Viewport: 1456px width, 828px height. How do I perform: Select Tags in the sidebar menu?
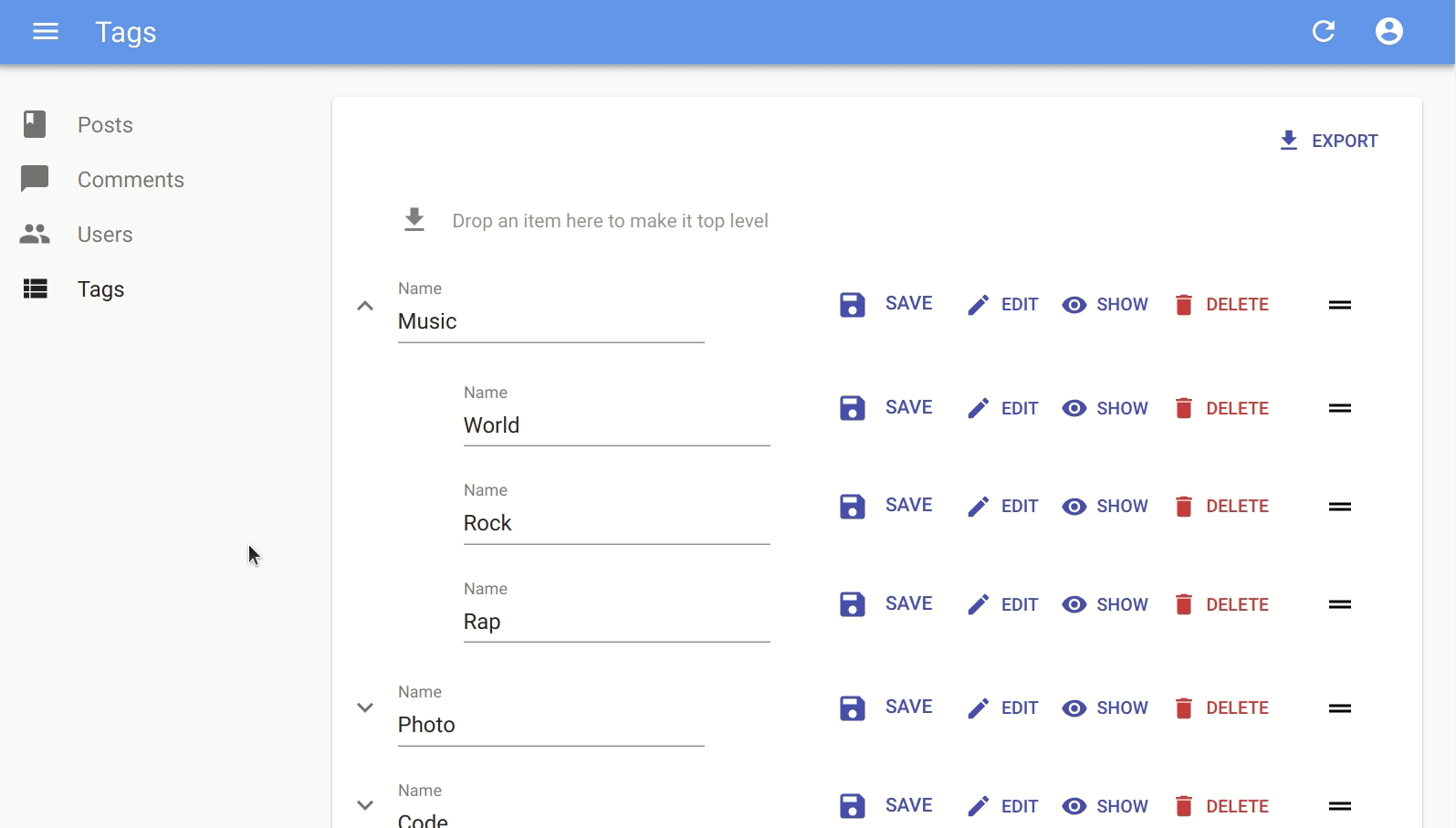pyautogui.click(x=100, y=289)
